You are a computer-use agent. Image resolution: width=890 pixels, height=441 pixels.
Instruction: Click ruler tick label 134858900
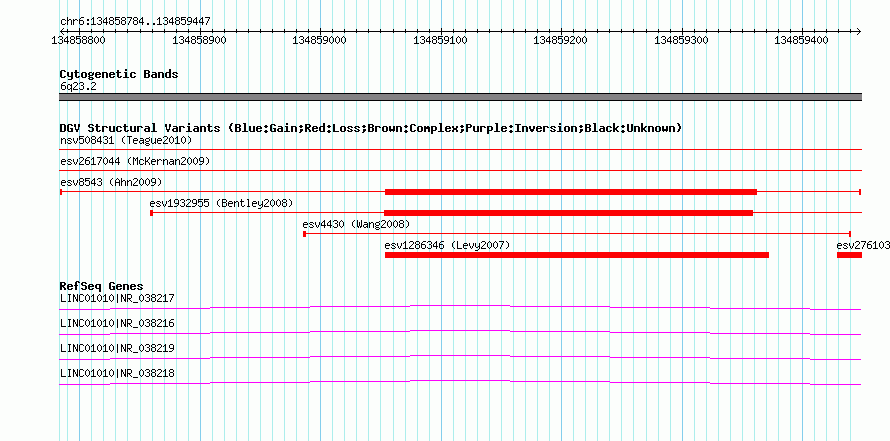tap(199, 40)
